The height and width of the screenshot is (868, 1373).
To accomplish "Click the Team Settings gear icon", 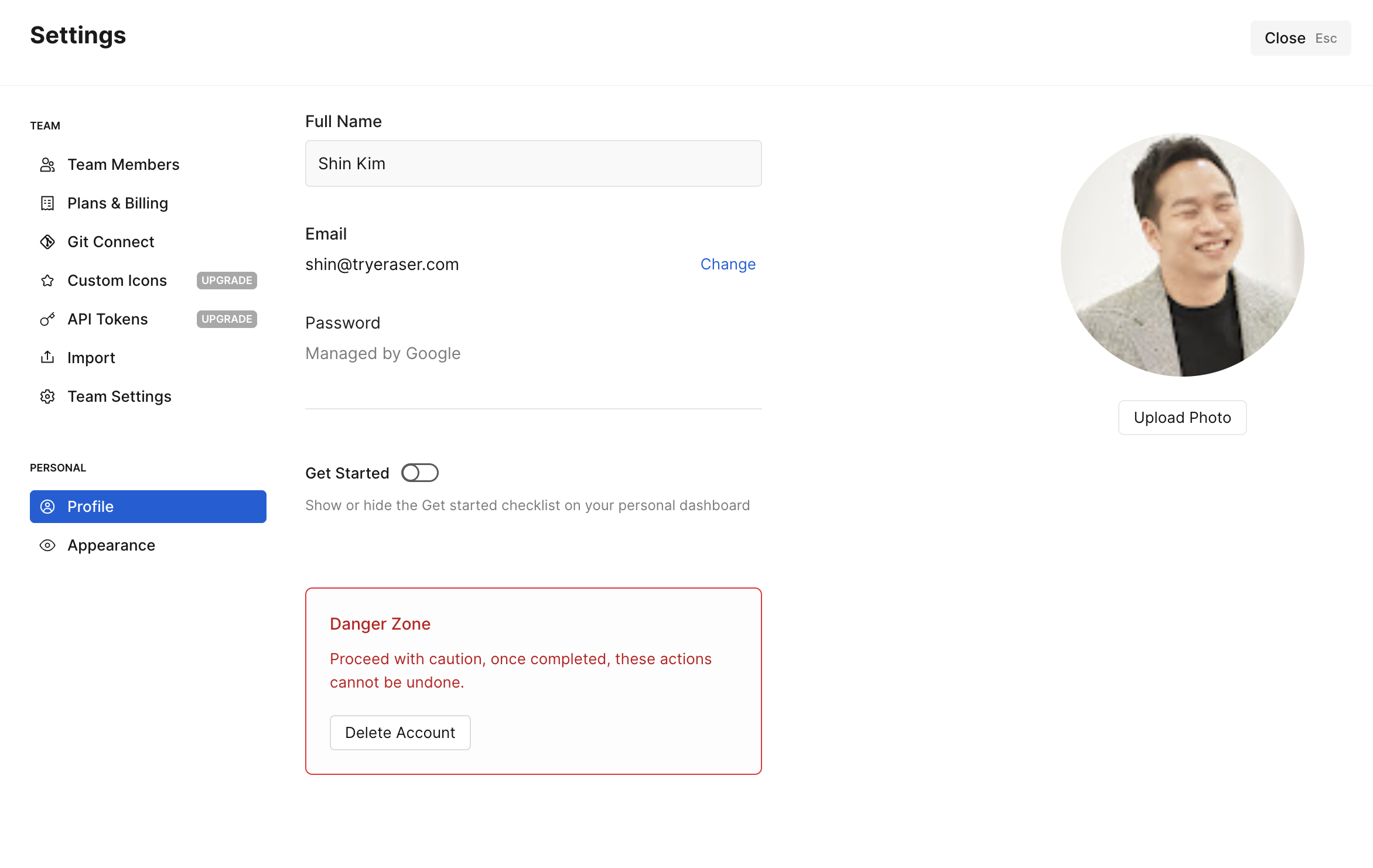I will coord(47,397).
